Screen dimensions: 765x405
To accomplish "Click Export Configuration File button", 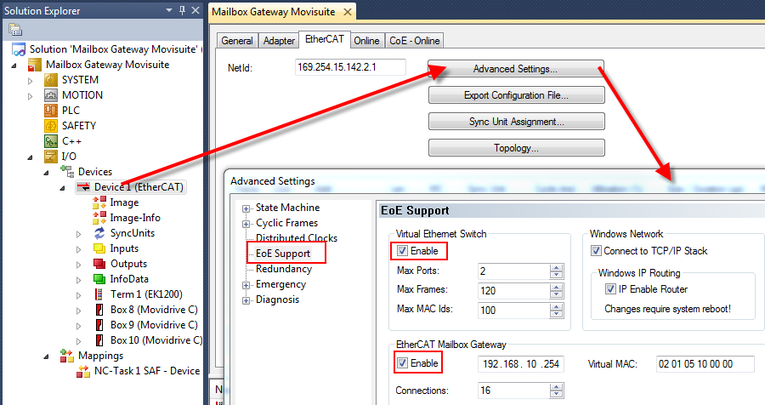I will [516, 96].
